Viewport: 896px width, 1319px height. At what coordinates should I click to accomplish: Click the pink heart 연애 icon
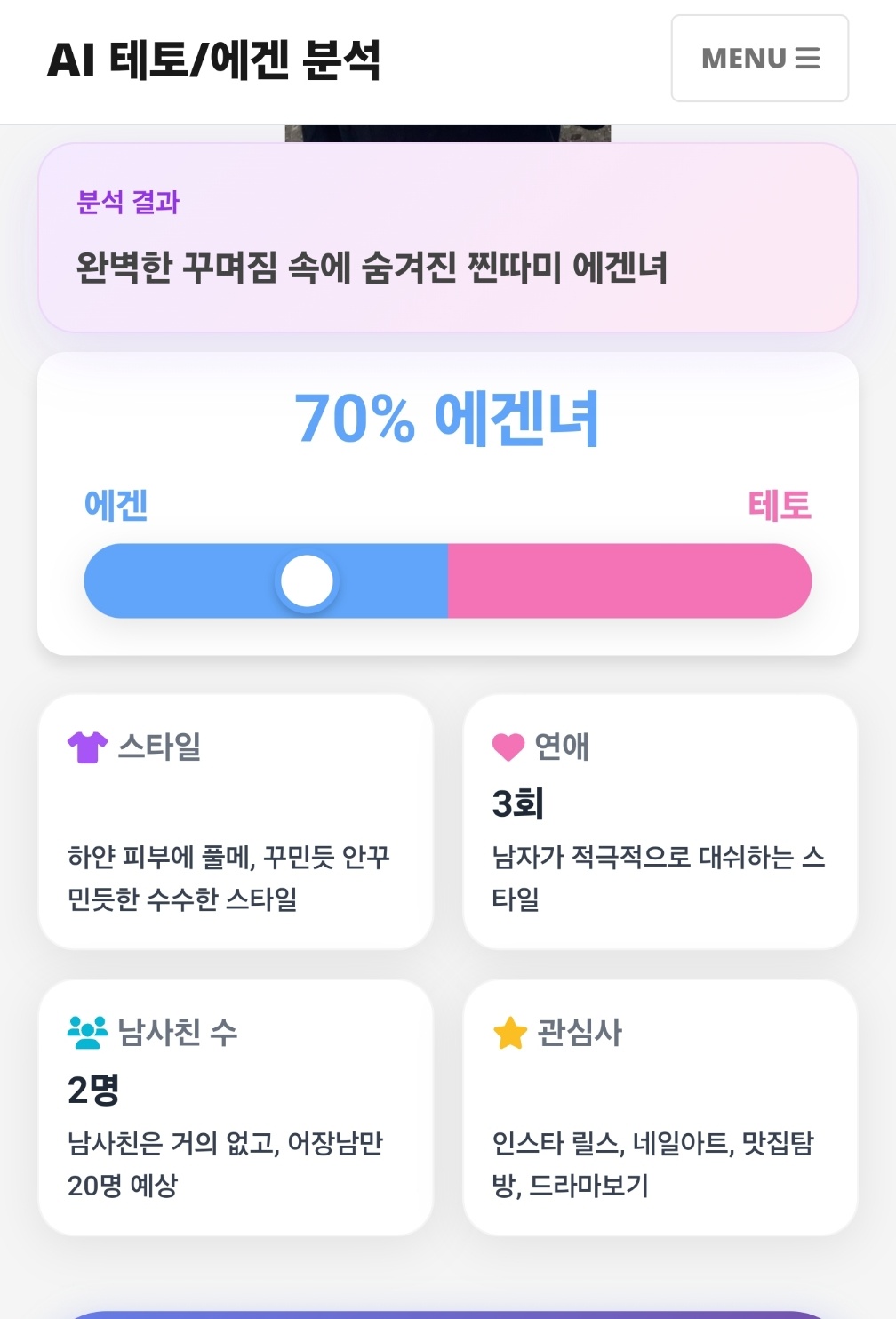508,747
